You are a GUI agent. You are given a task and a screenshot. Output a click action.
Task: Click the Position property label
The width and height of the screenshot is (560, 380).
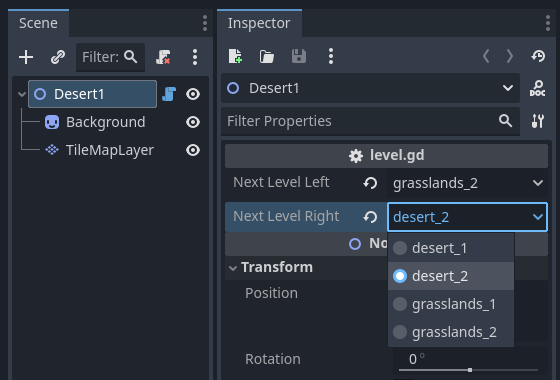271,293
